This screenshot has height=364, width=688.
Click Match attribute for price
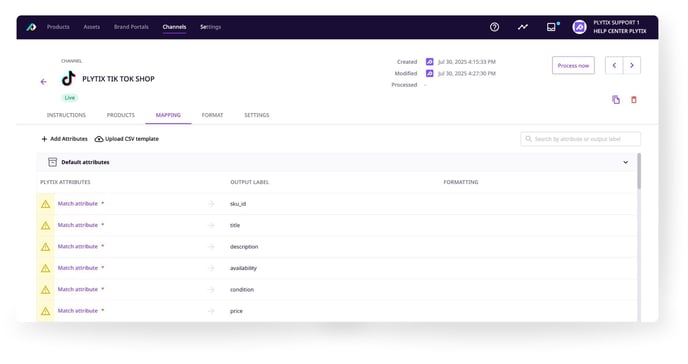pos(78,311)
